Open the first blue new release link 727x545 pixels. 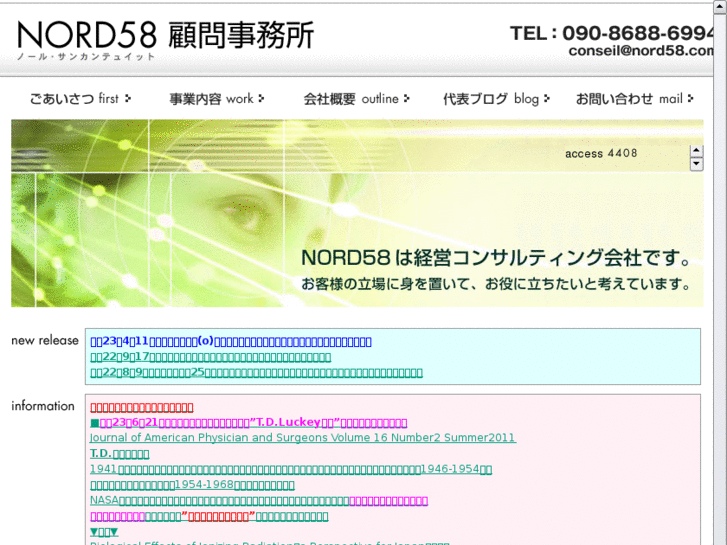pos(231,341)
